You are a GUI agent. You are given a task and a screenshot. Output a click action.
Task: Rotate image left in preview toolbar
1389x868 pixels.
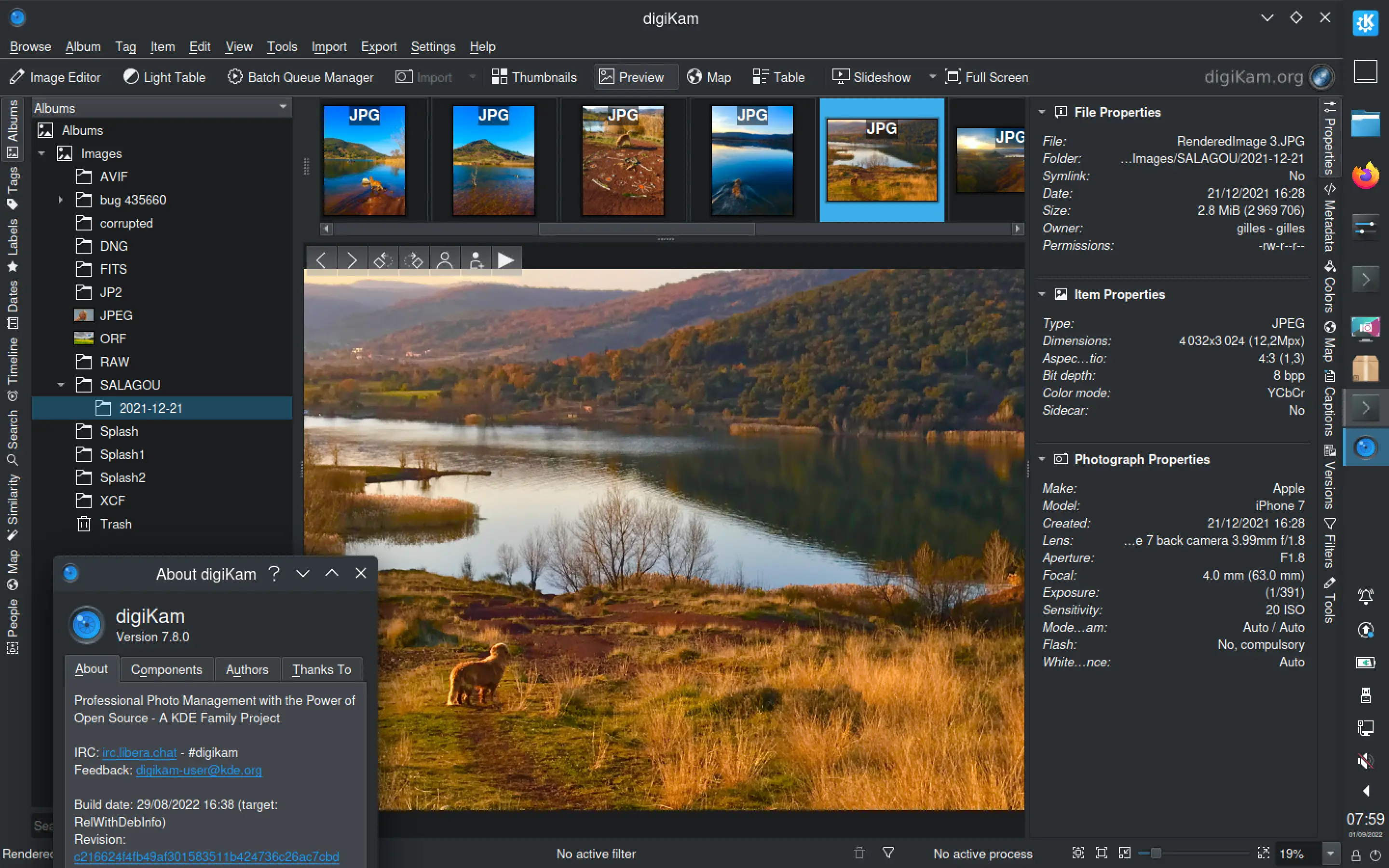pos(383,260)
